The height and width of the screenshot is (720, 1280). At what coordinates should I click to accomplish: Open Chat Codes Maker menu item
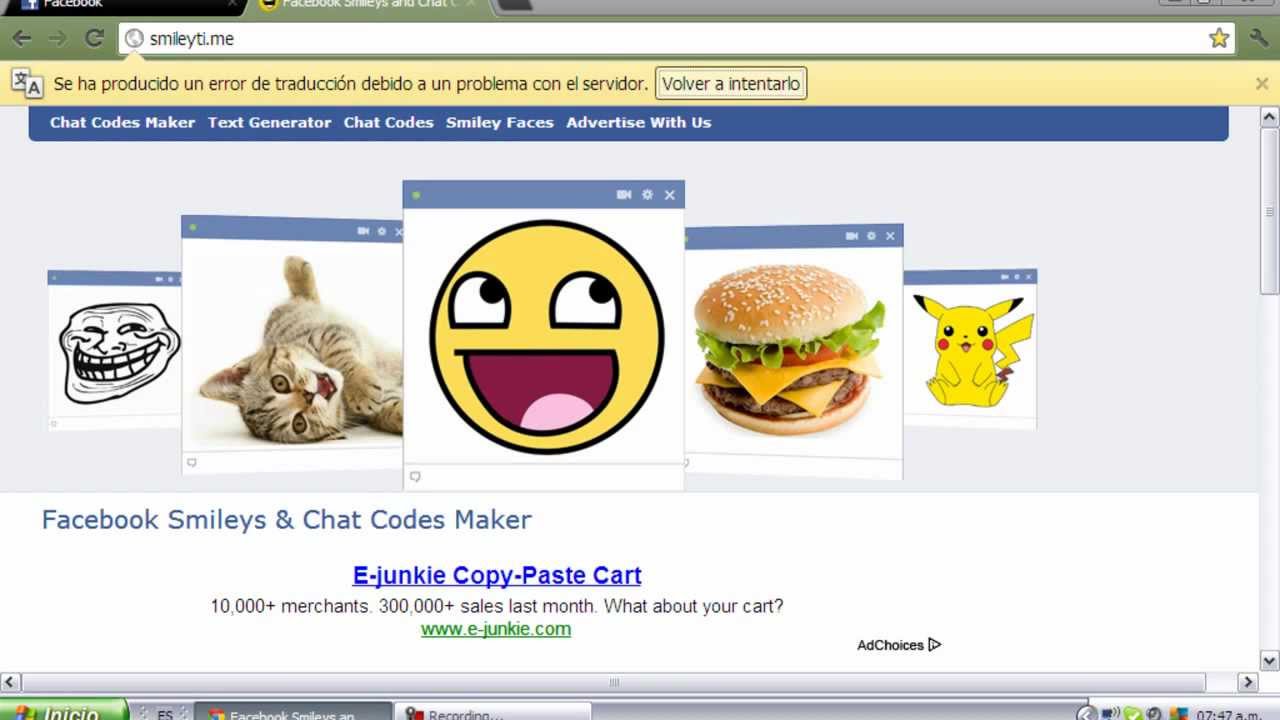[123, 123]
